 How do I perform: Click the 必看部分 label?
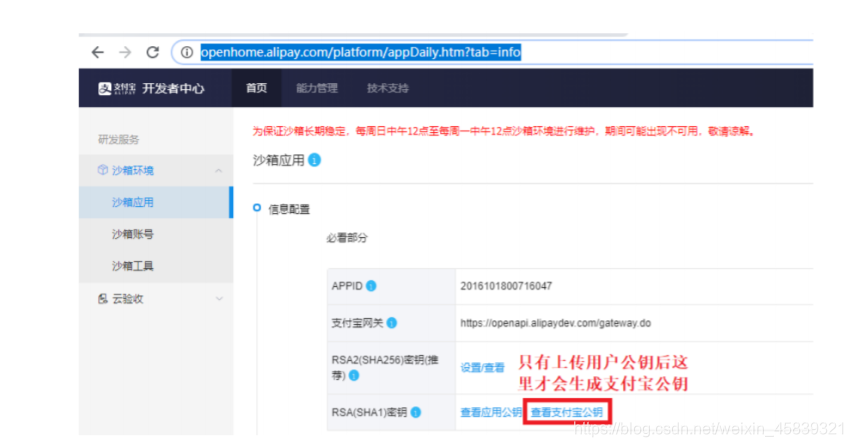(347, 238)
